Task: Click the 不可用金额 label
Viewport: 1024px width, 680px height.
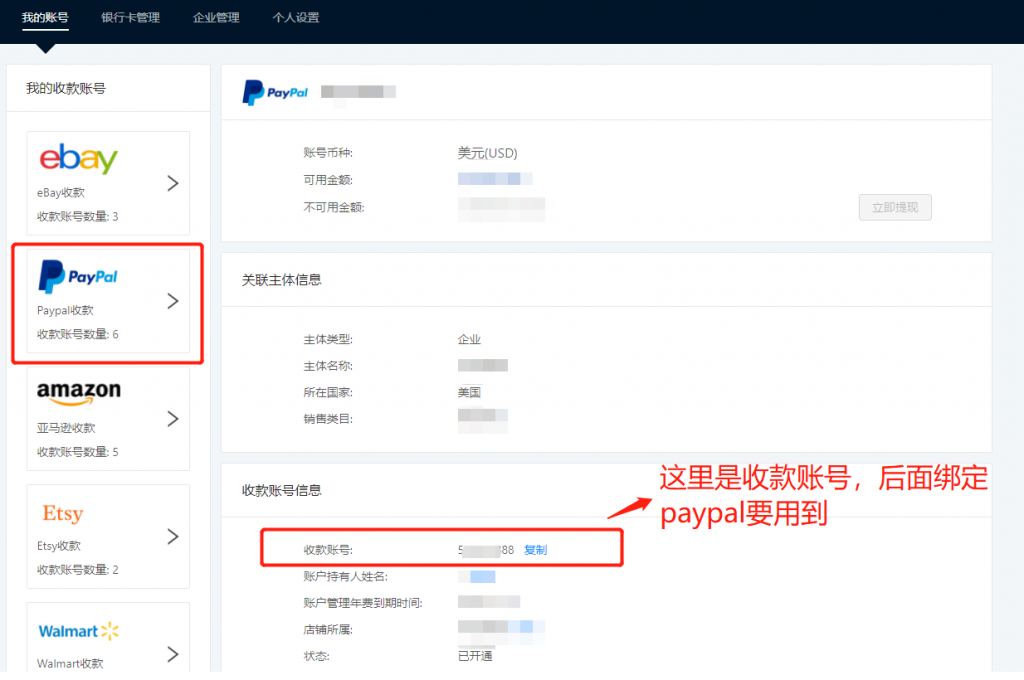Action: (x=334, y=208)
